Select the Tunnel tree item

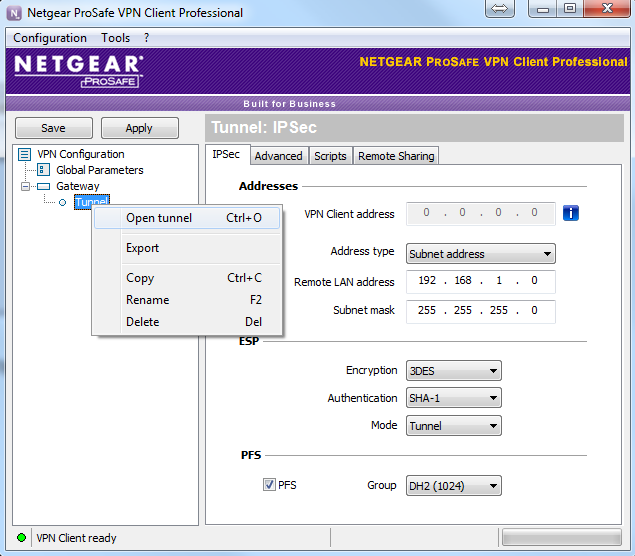(92, 202)
